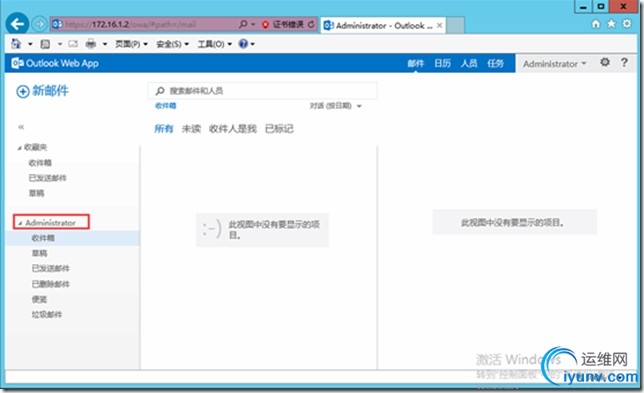Click the magnifier icon in mail search box
644x393 pixels.
(x=160, y=91)
